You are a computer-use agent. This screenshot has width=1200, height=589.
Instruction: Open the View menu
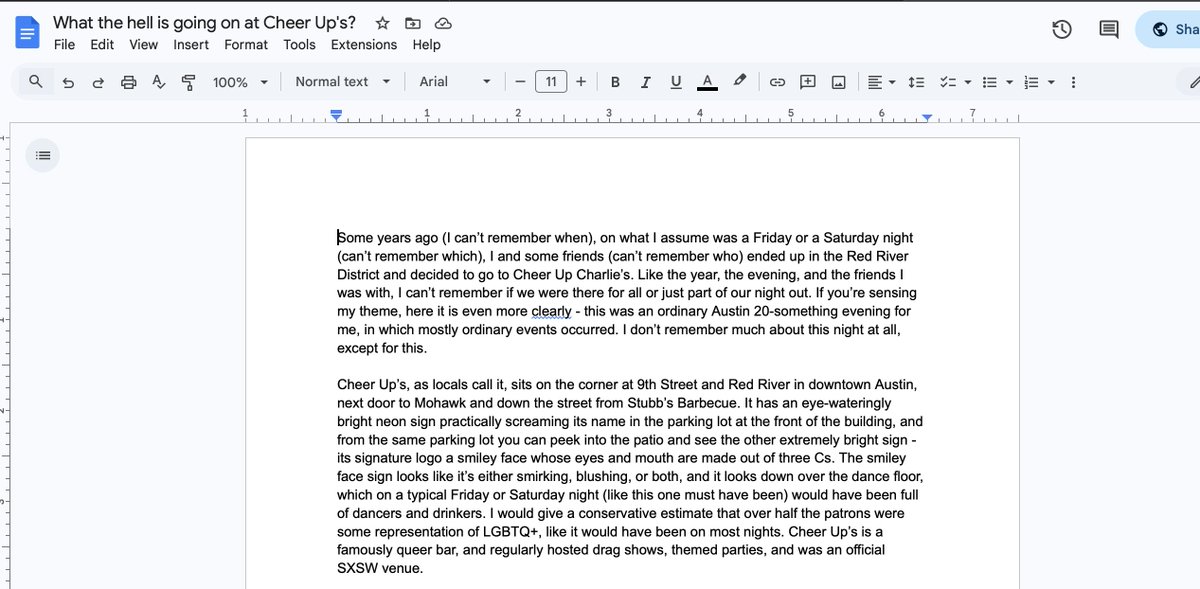pyautogui.click(x=143, y=44)
